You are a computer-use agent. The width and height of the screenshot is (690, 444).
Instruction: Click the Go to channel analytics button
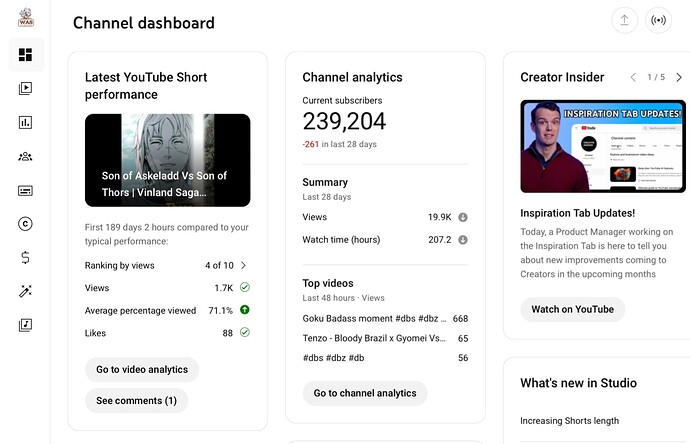coord(364,393)
